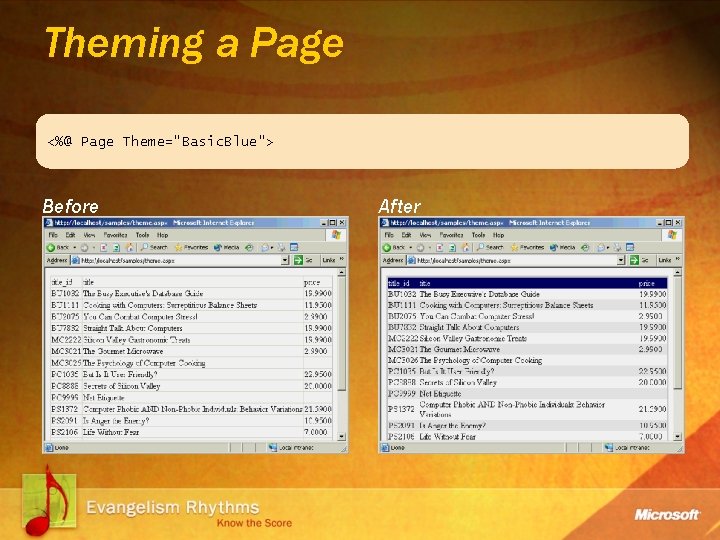The height and width of the screenshot is (540, 720).
Task: Click 'Life Without Fear' in Before window
Action: click(x=111, y=432)
